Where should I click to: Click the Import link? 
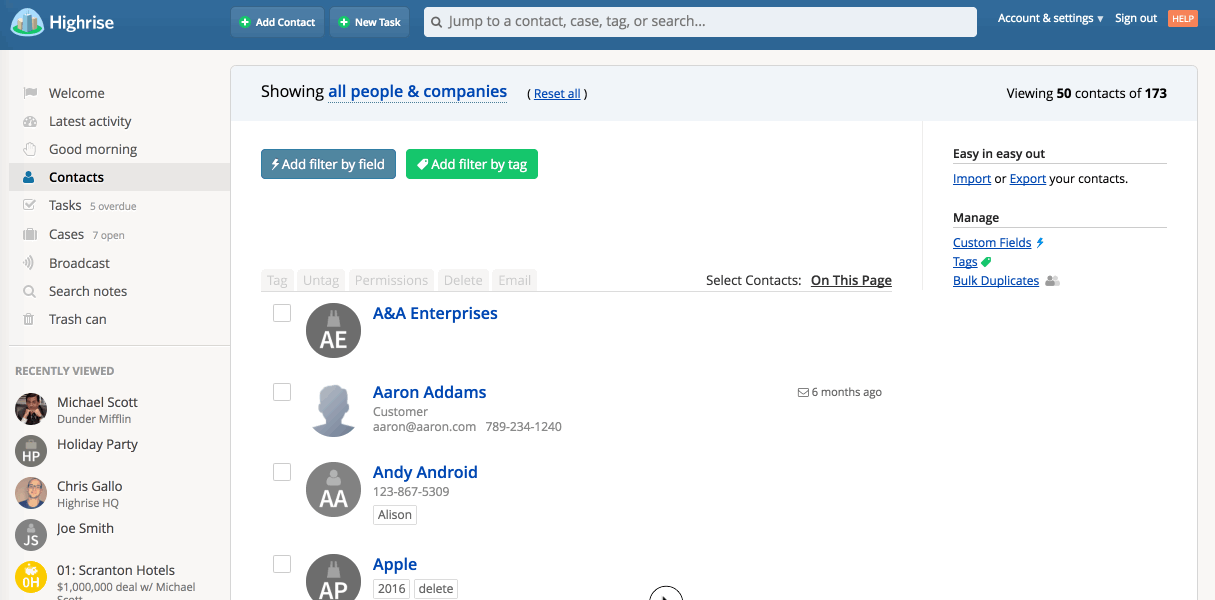coord(972,179)
